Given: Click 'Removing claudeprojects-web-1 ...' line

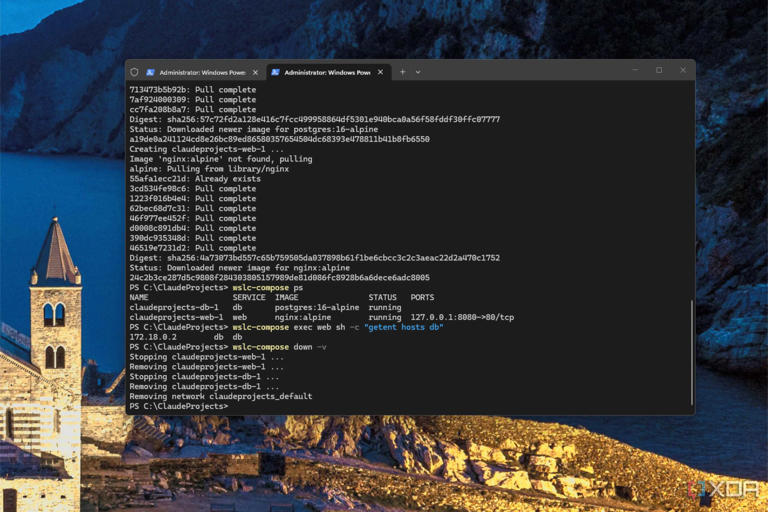Looking at the screenshot, I should coord(206,366).
